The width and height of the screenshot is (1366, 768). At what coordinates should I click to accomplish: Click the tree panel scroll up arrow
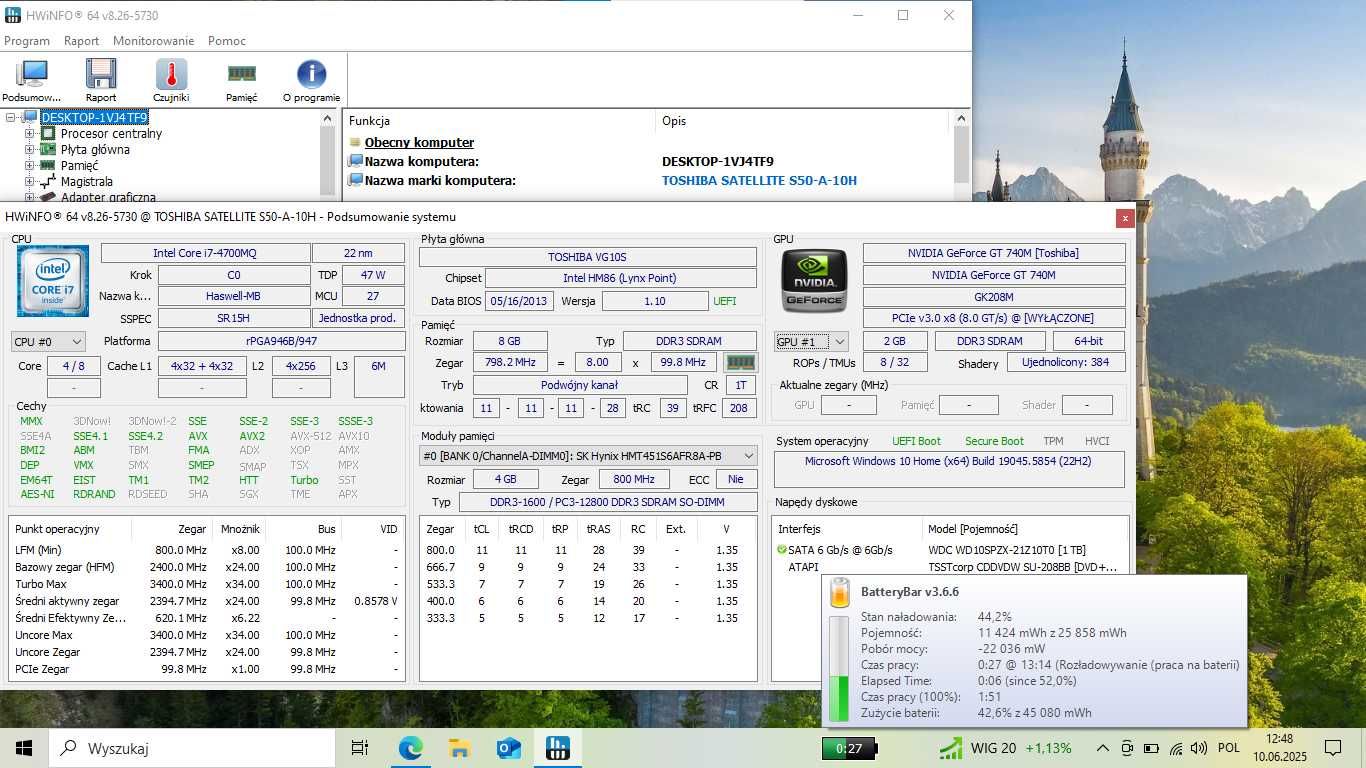[x=327, y=119]
